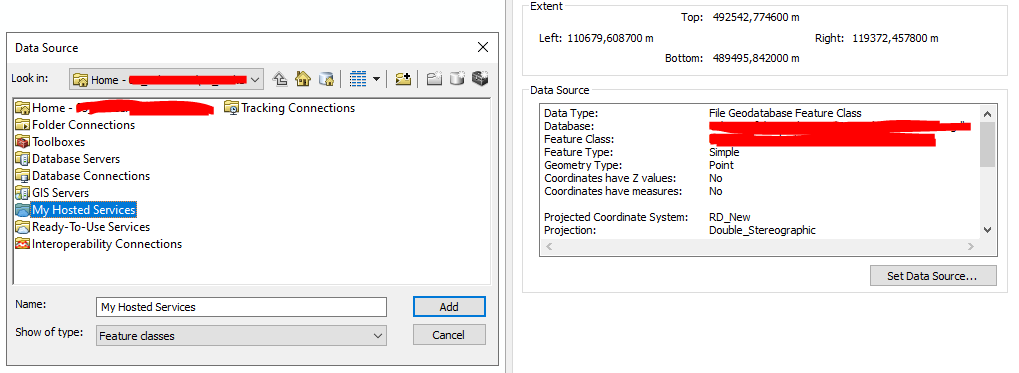Click the 'Double_Stereographic' projection value

point(762,230)
